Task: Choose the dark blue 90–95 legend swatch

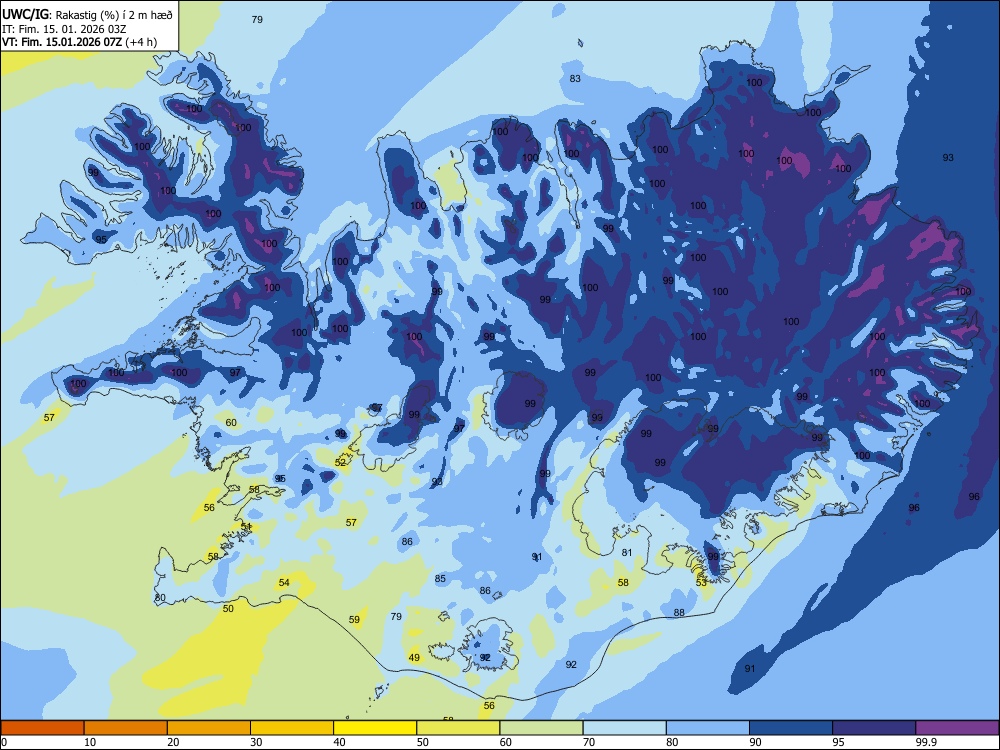Action: coord(791,728)
